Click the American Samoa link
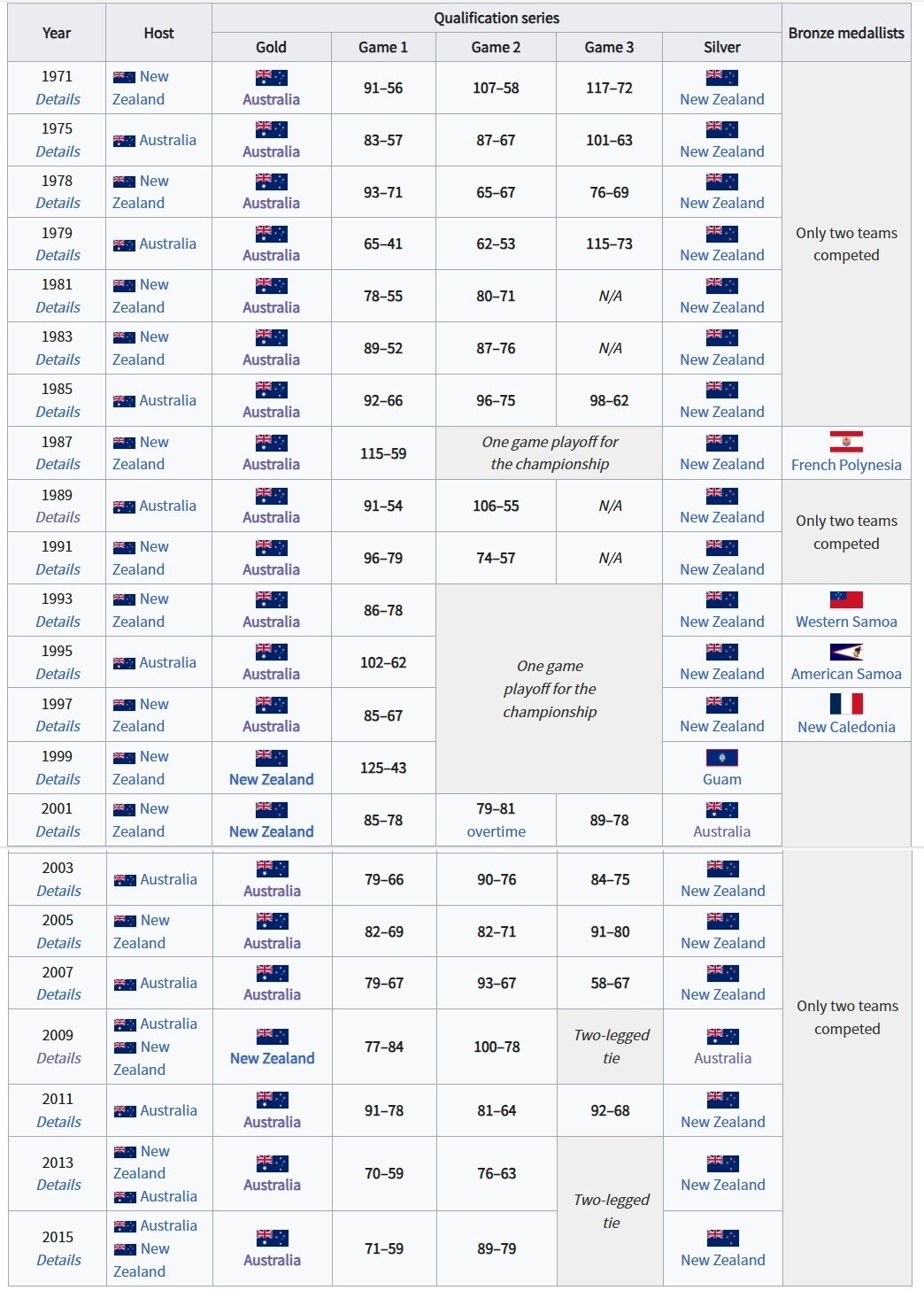The image size is (924, 1298). click(x=846, y=674)
